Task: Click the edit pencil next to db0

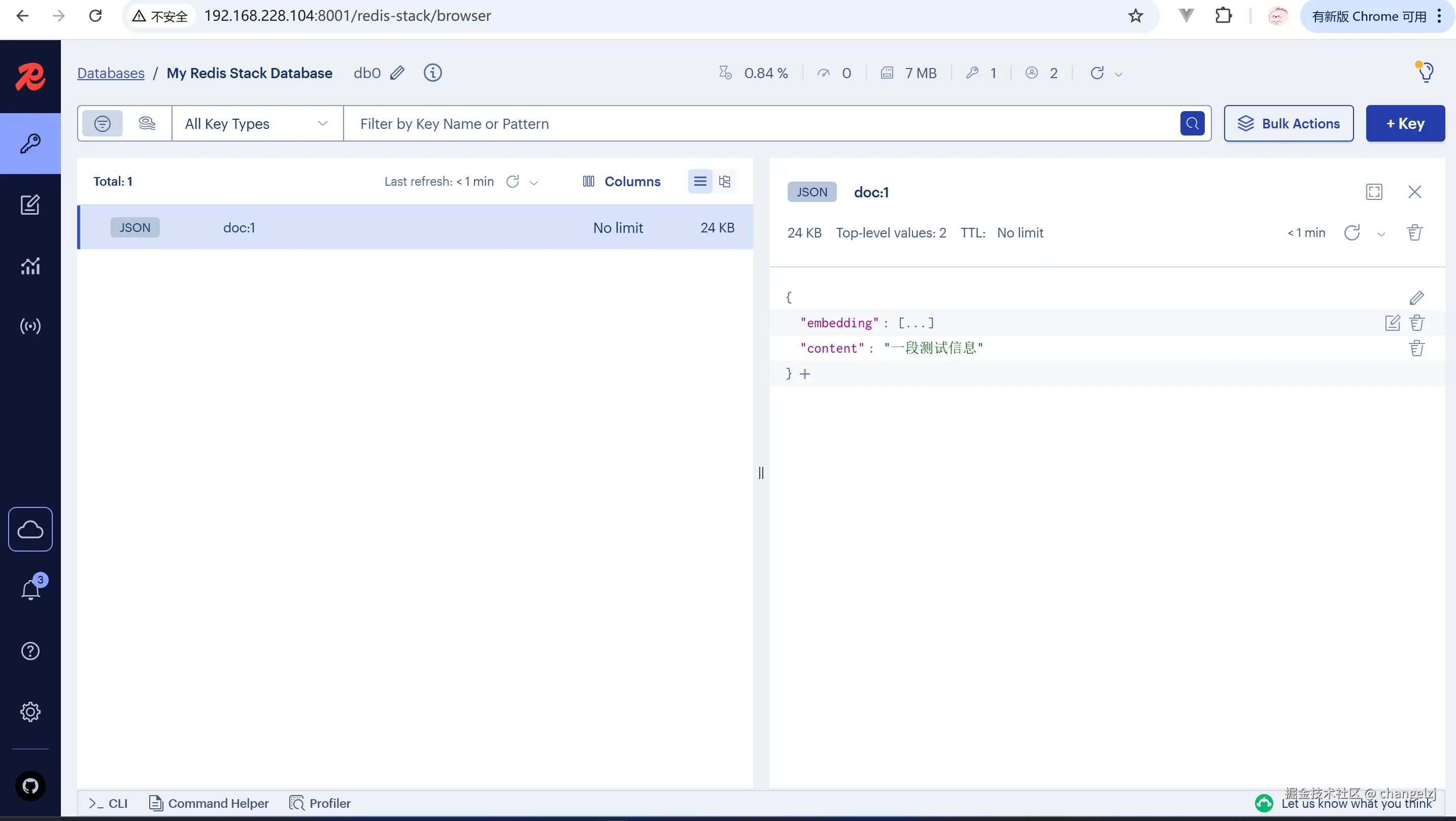Action: 397,73
